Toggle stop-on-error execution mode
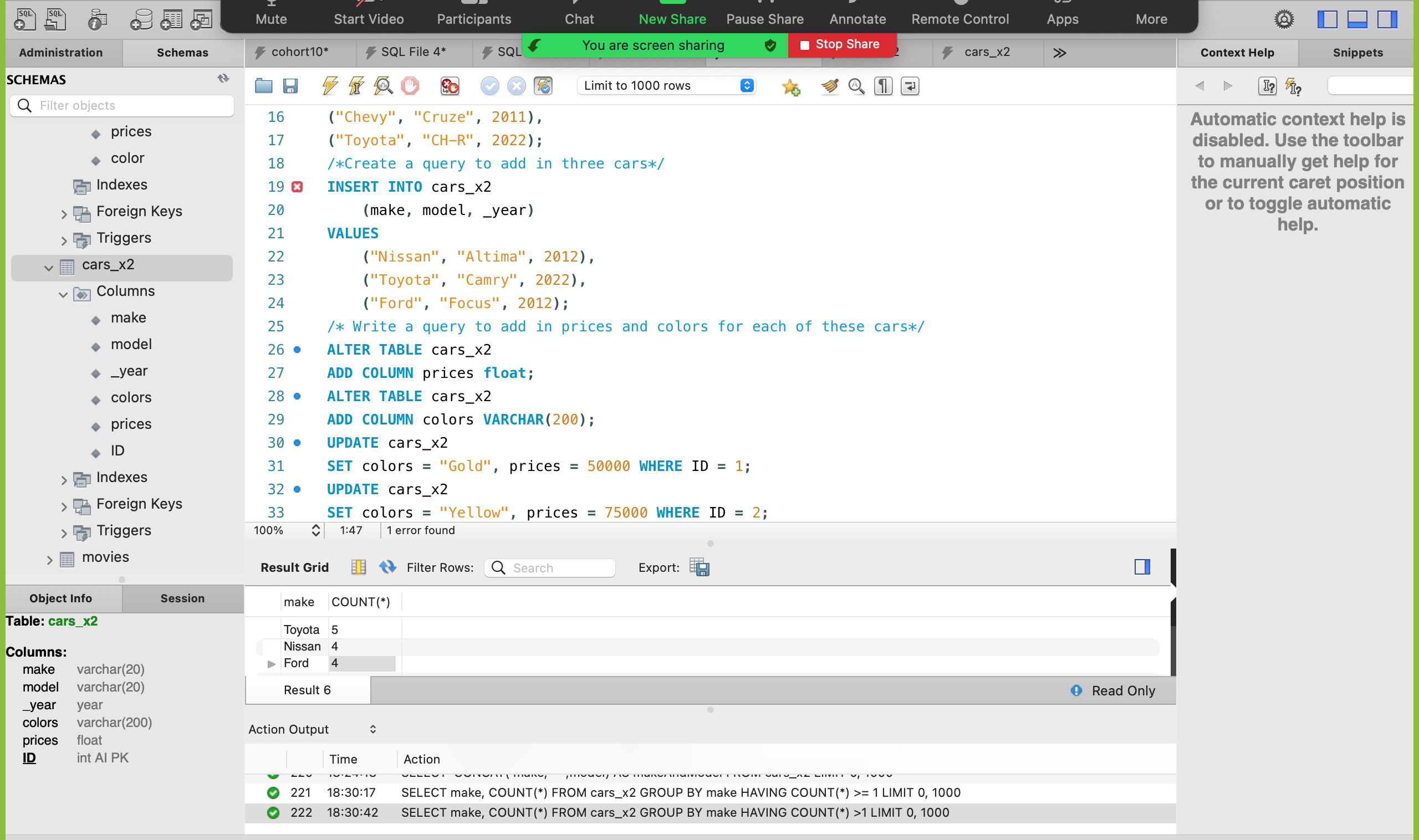The height and width of the screenshot is (840, 1419). point(450,86)
